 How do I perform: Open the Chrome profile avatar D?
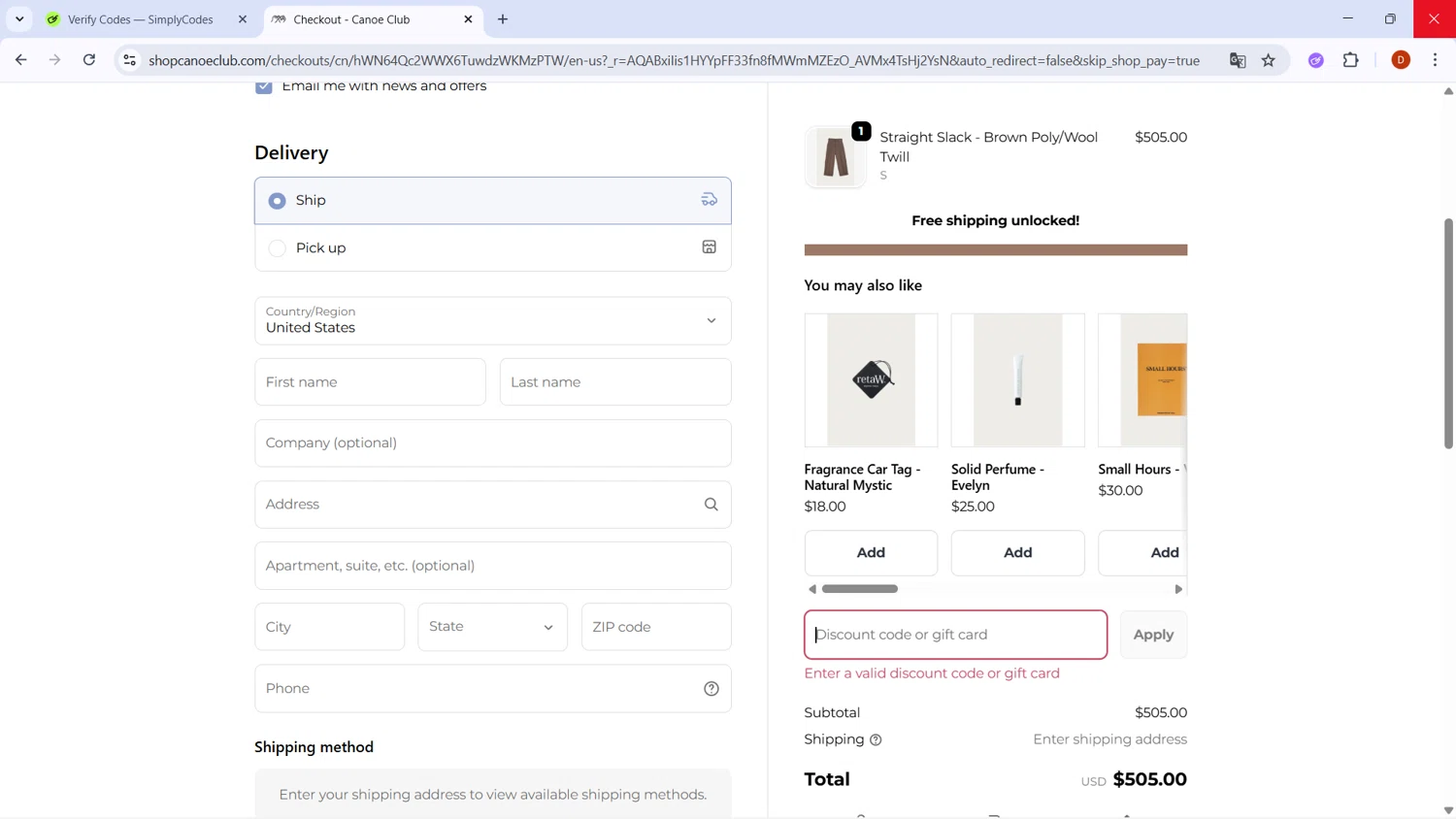pyautogui.click(x=1401, y=60)
